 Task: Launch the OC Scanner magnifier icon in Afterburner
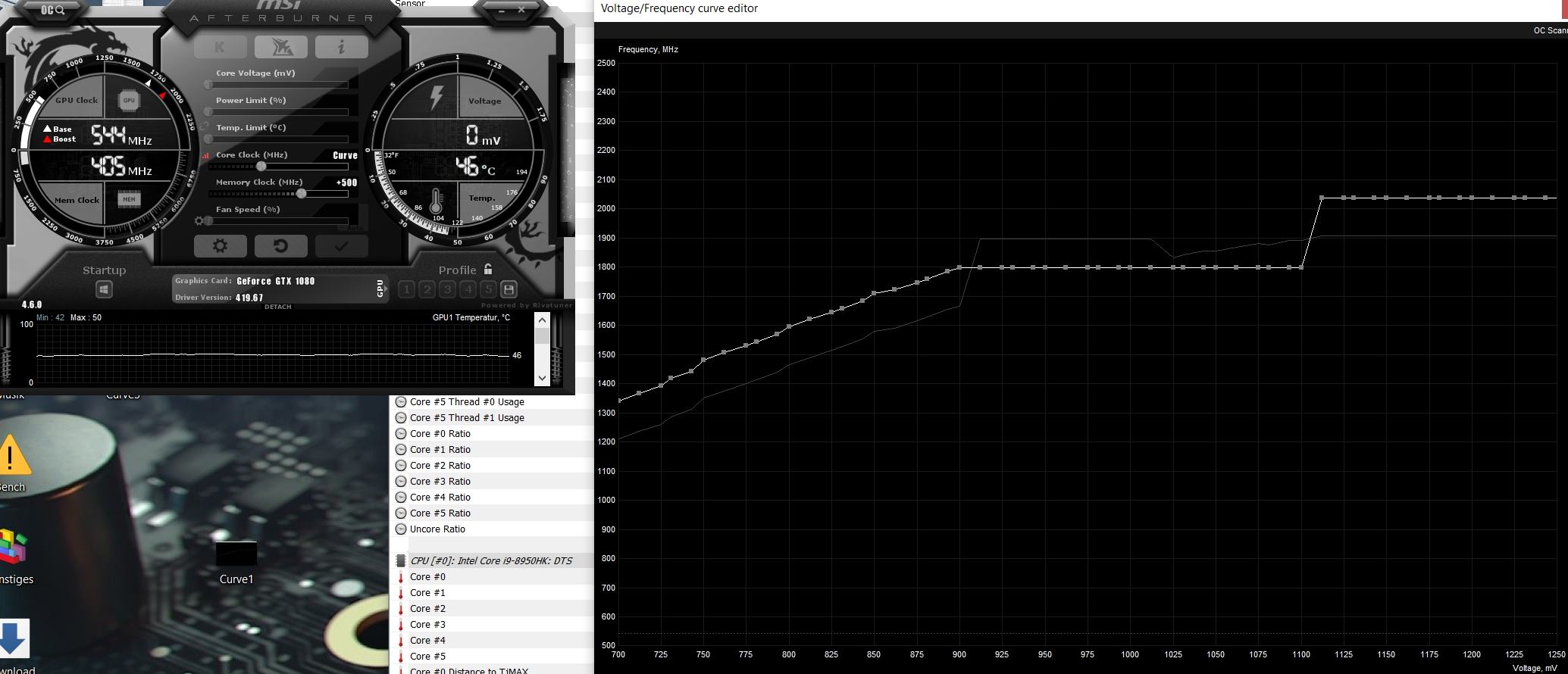click(x=52, y=10)
